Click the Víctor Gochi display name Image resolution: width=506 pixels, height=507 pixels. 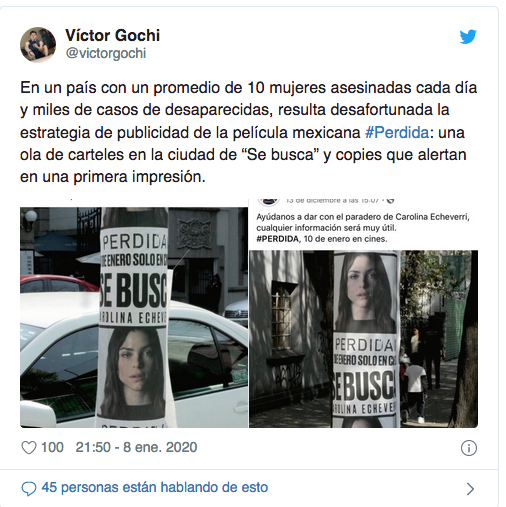pos(113,35)
